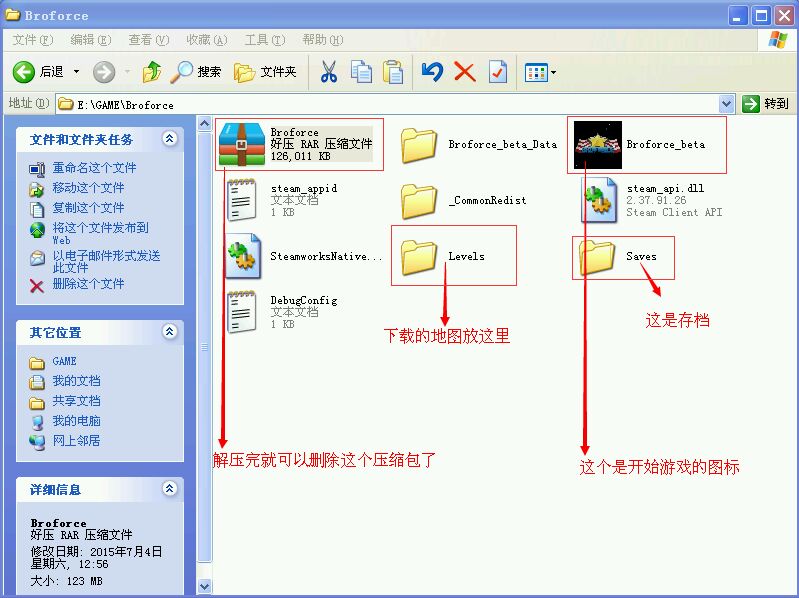
Task: Click 将这个文件发布到 Web link
Action: click(100, 233)
